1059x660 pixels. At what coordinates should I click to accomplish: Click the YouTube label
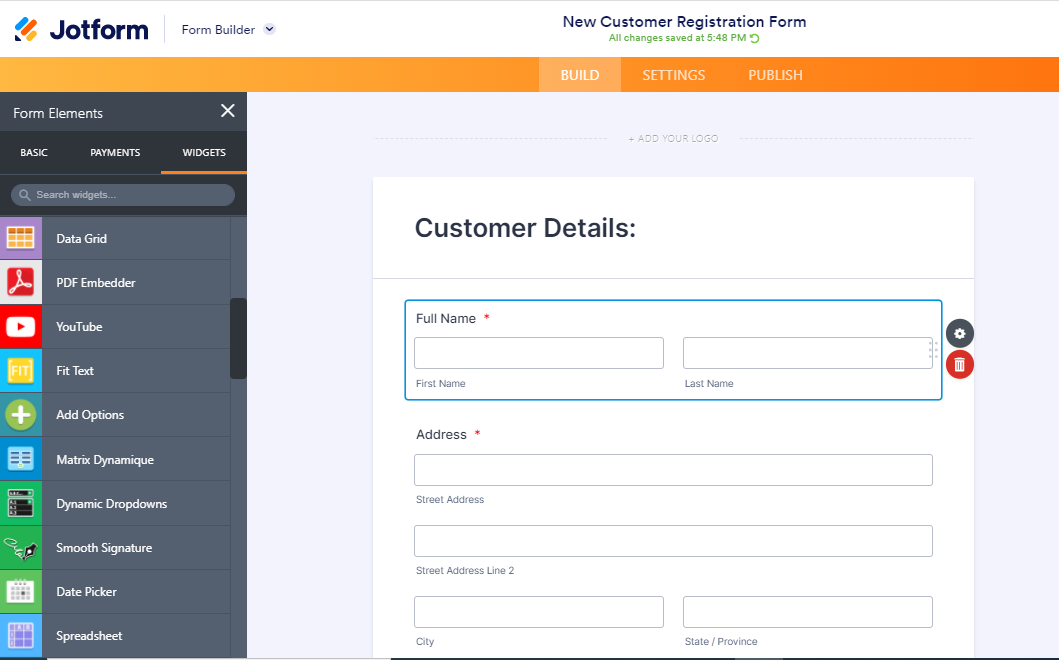[79, 326]
